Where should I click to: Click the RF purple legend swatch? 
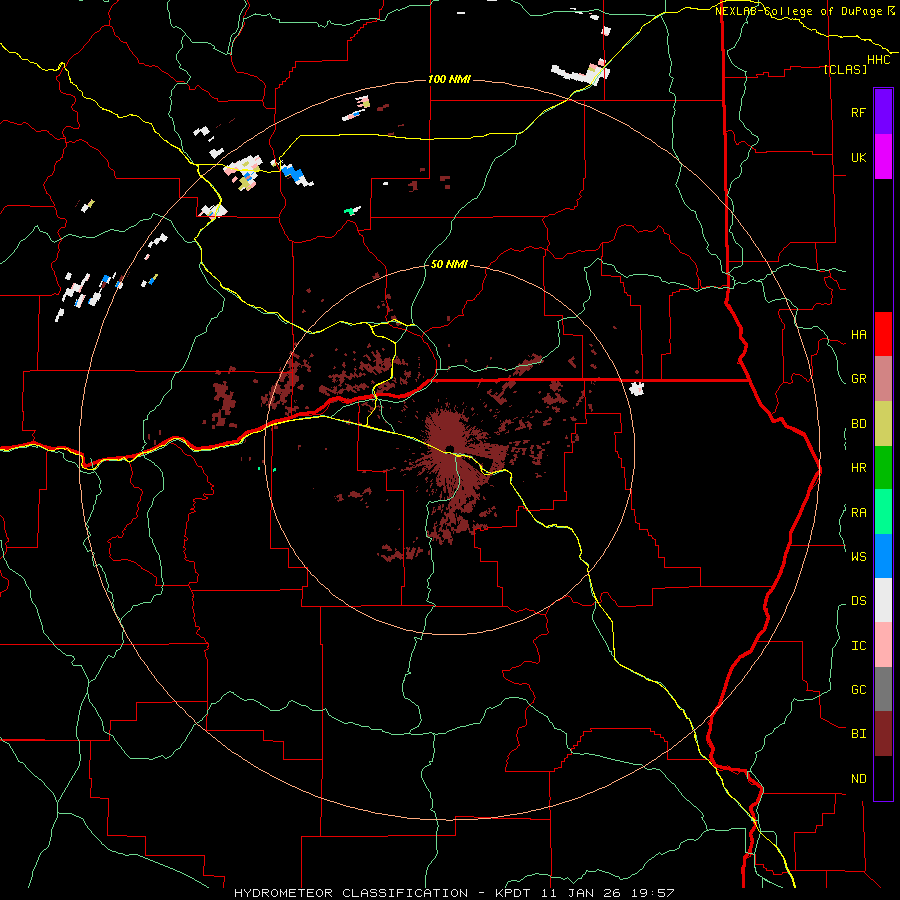[x=883, y=112]
